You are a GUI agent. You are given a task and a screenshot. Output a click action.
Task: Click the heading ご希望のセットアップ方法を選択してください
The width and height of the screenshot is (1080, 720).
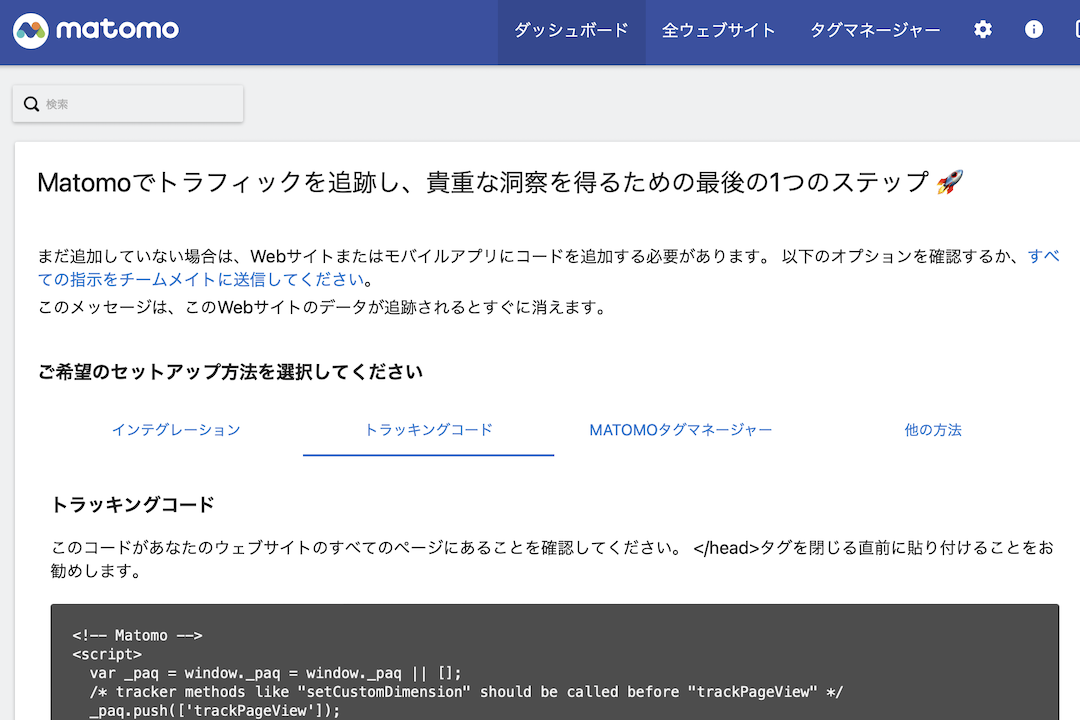[230, 372]
